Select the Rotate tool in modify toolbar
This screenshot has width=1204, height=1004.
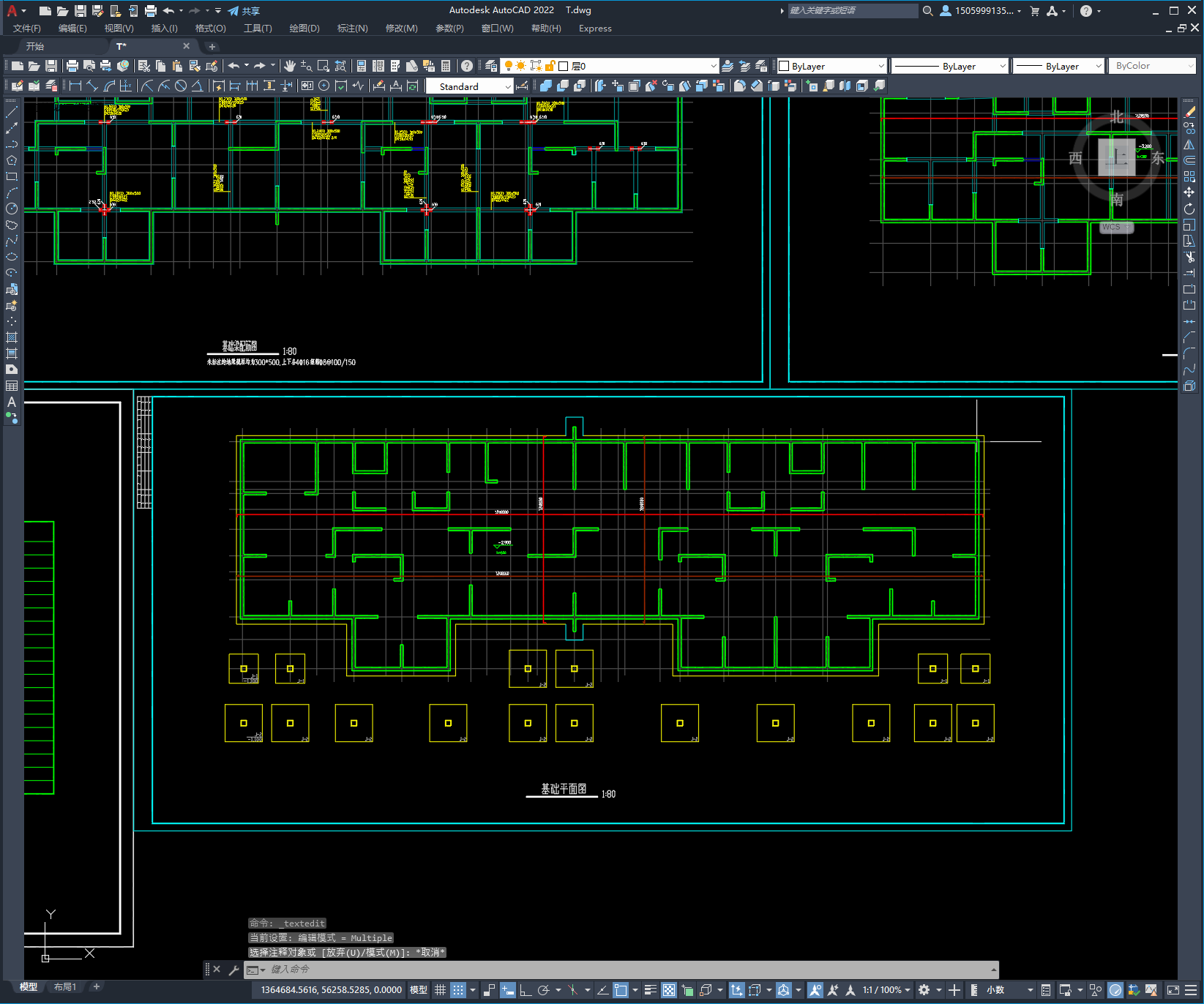[1189, 209]
